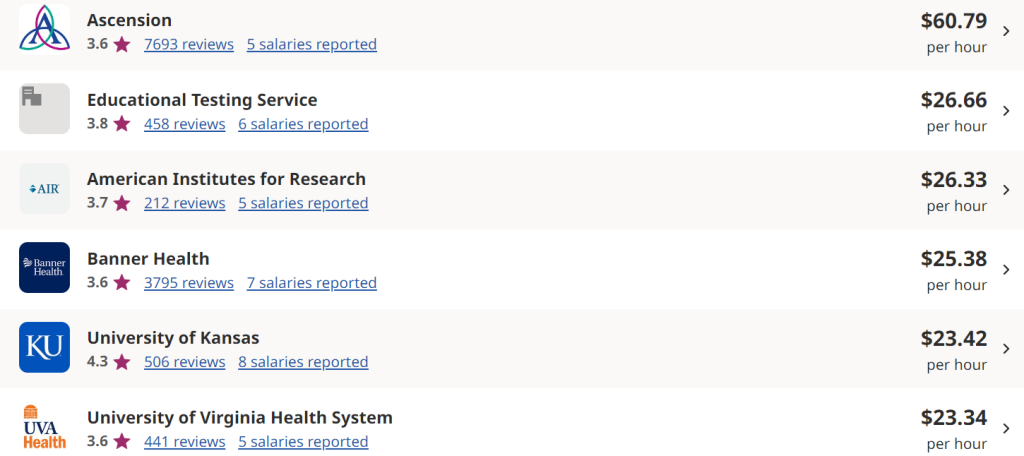
Task: Open the 441 reviews link for UVA Health
Action: [x=185, y=441]
